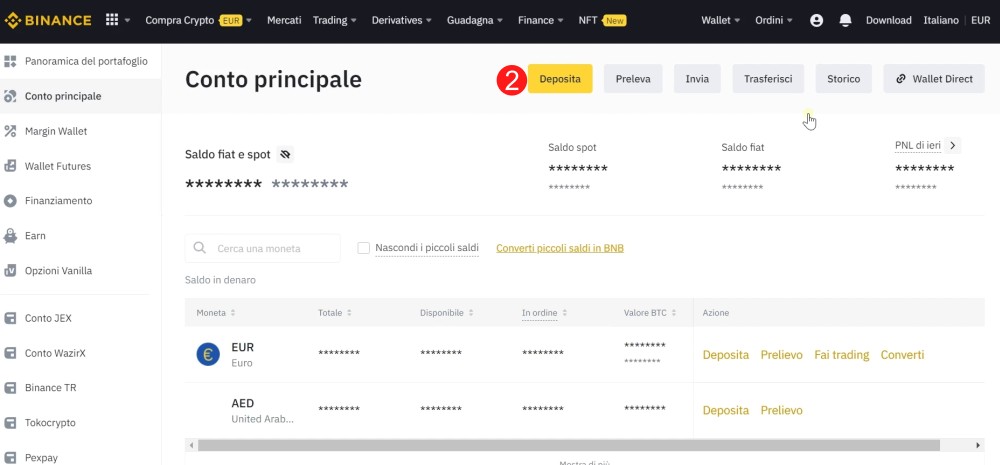Image resolution: width=1000 pixels, height=465 pixels.
Task: Click Deposita in the AED row
Action: [x=726, y=410]
